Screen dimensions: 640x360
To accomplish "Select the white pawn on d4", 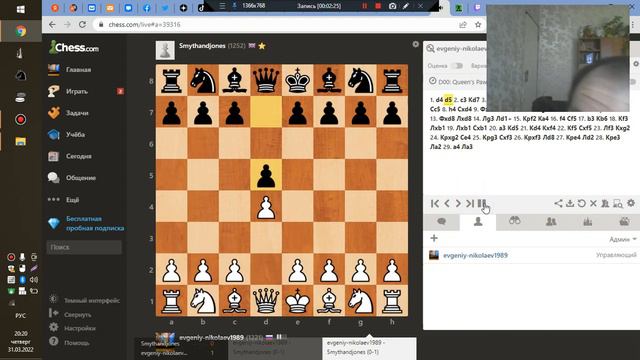I will pos(266,207).
